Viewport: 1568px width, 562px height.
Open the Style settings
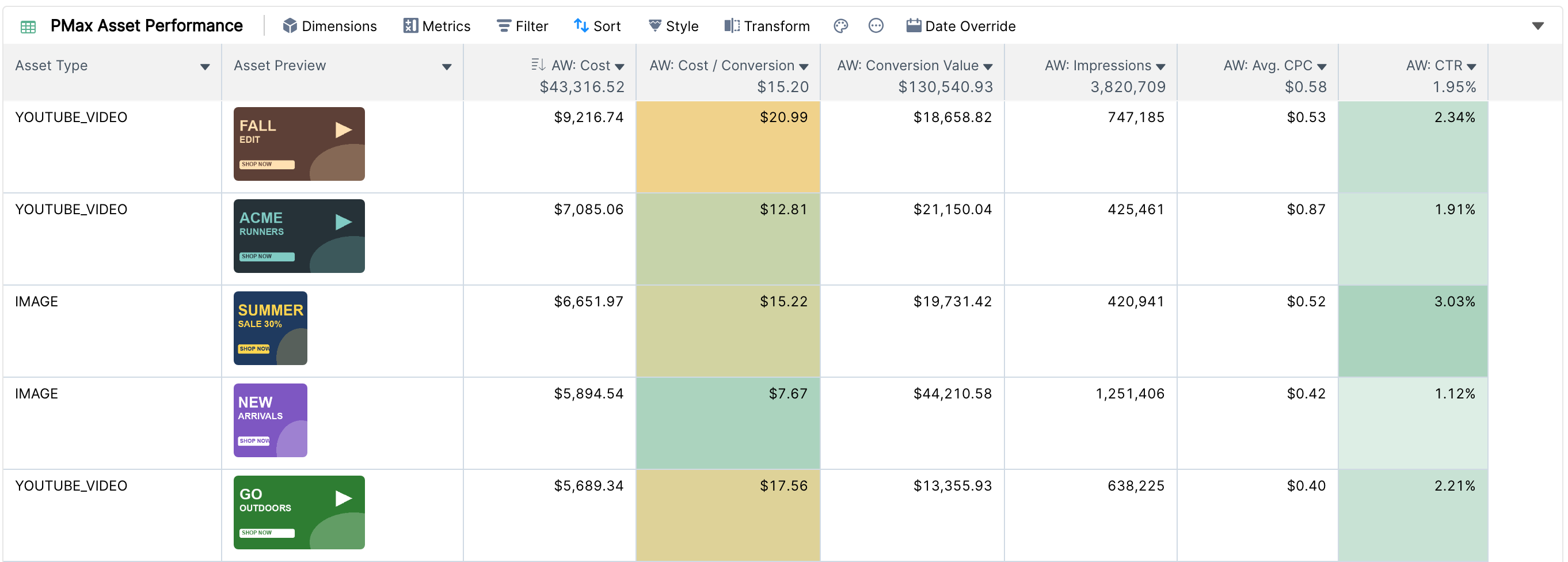tap(673, 26)
